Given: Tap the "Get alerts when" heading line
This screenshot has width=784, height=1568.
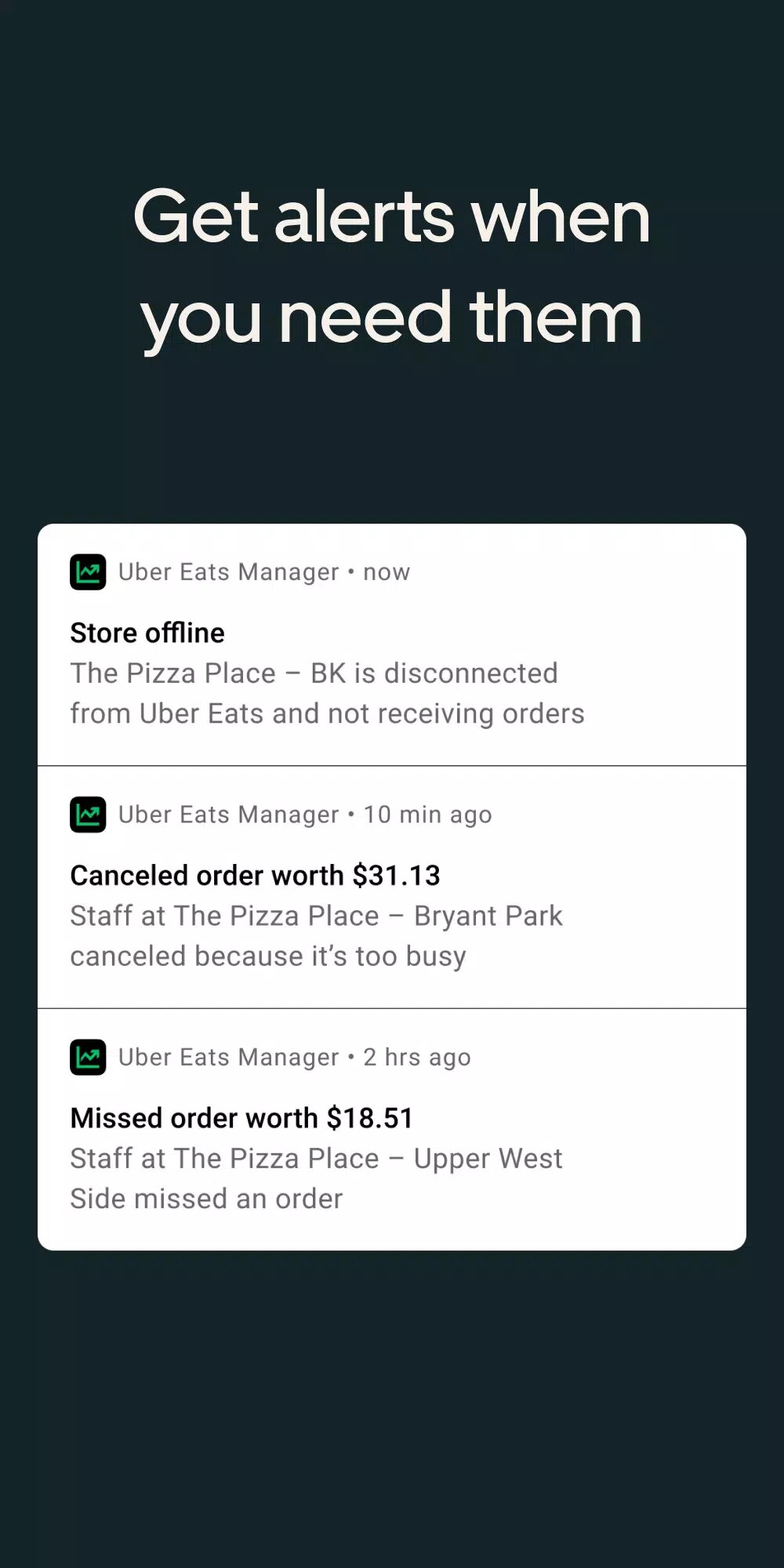Looking at the screenshot, I should (392, 217).
